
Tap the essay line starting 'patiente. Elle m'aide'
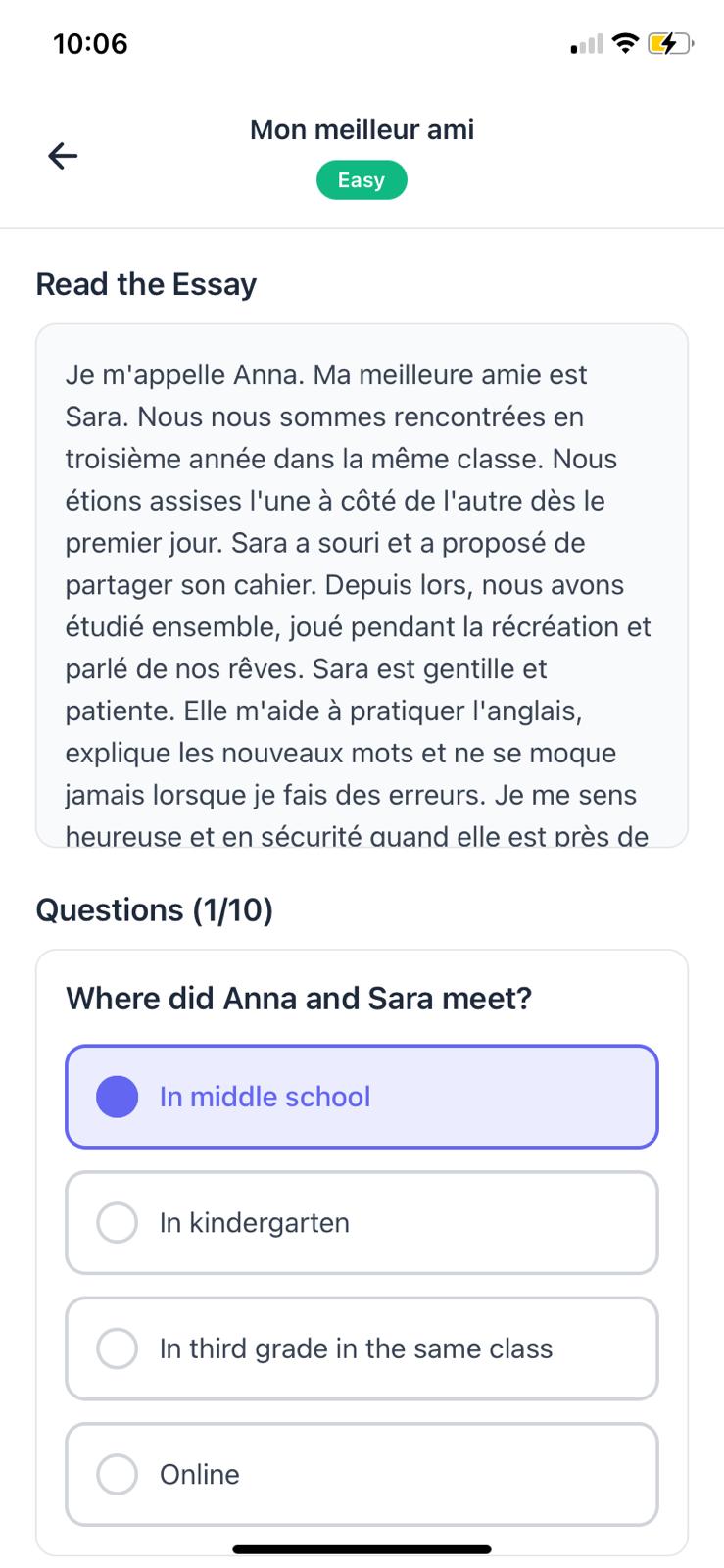(x=323, y=710)
